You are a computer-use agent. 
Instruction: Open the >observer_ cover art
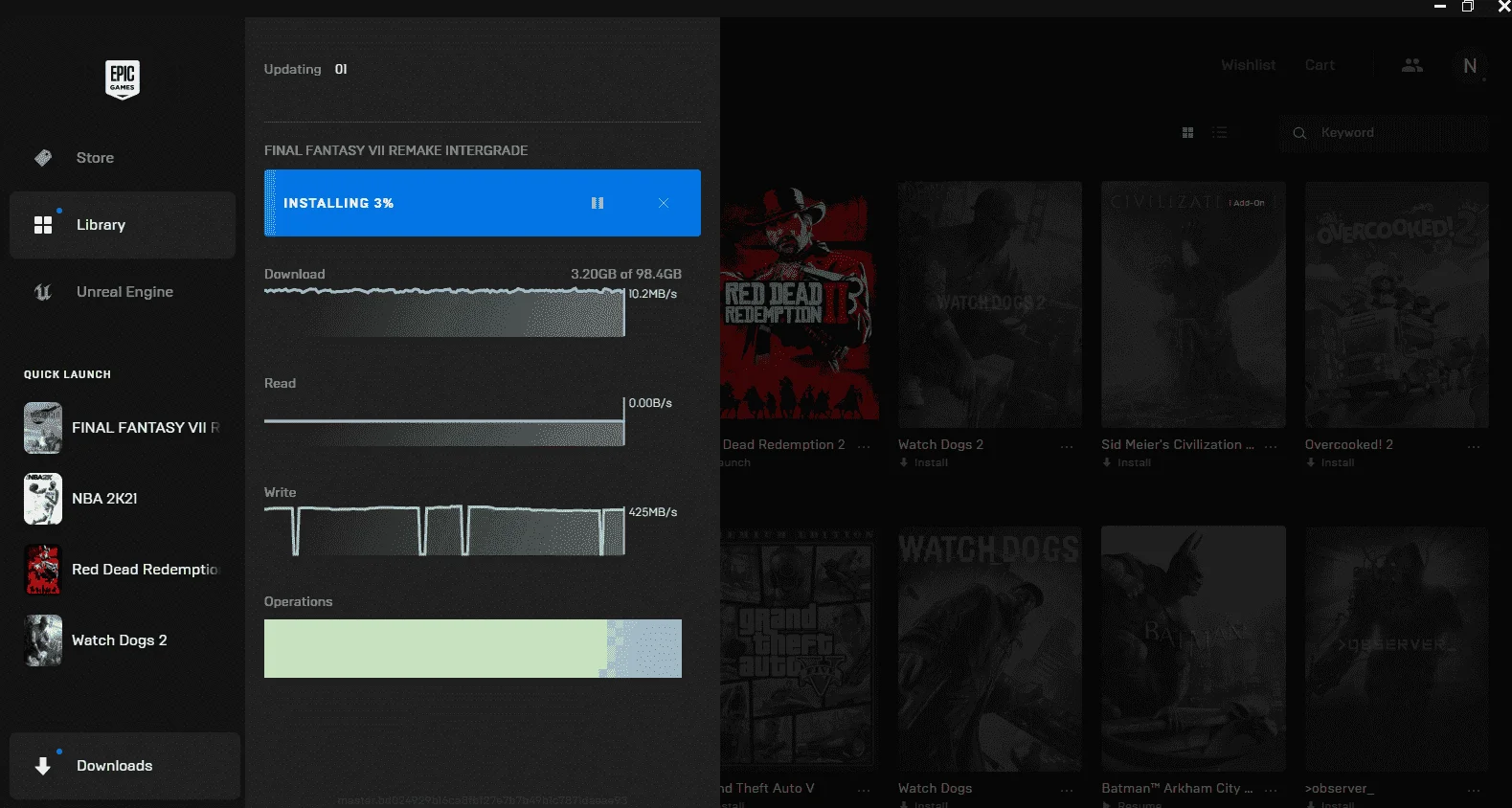[1397, 649]
